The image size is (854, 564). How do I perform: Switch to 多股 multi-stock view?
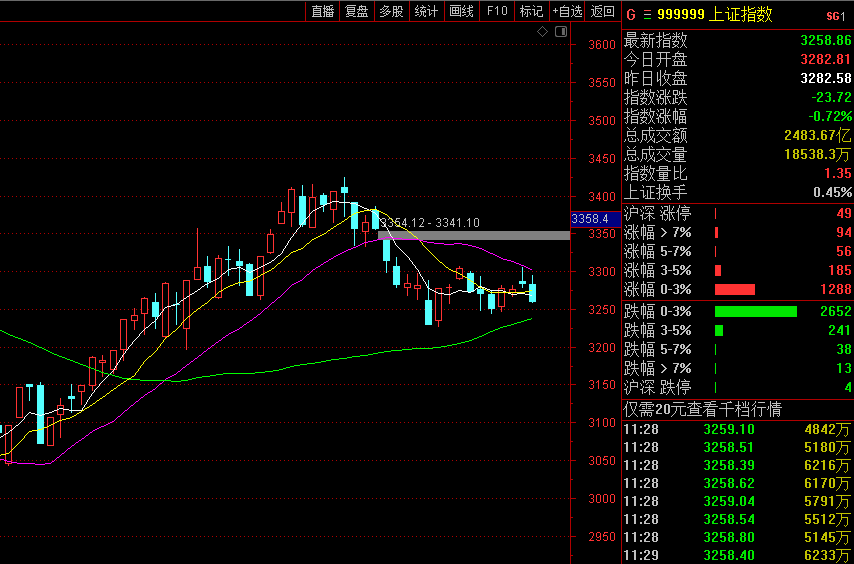391,11
